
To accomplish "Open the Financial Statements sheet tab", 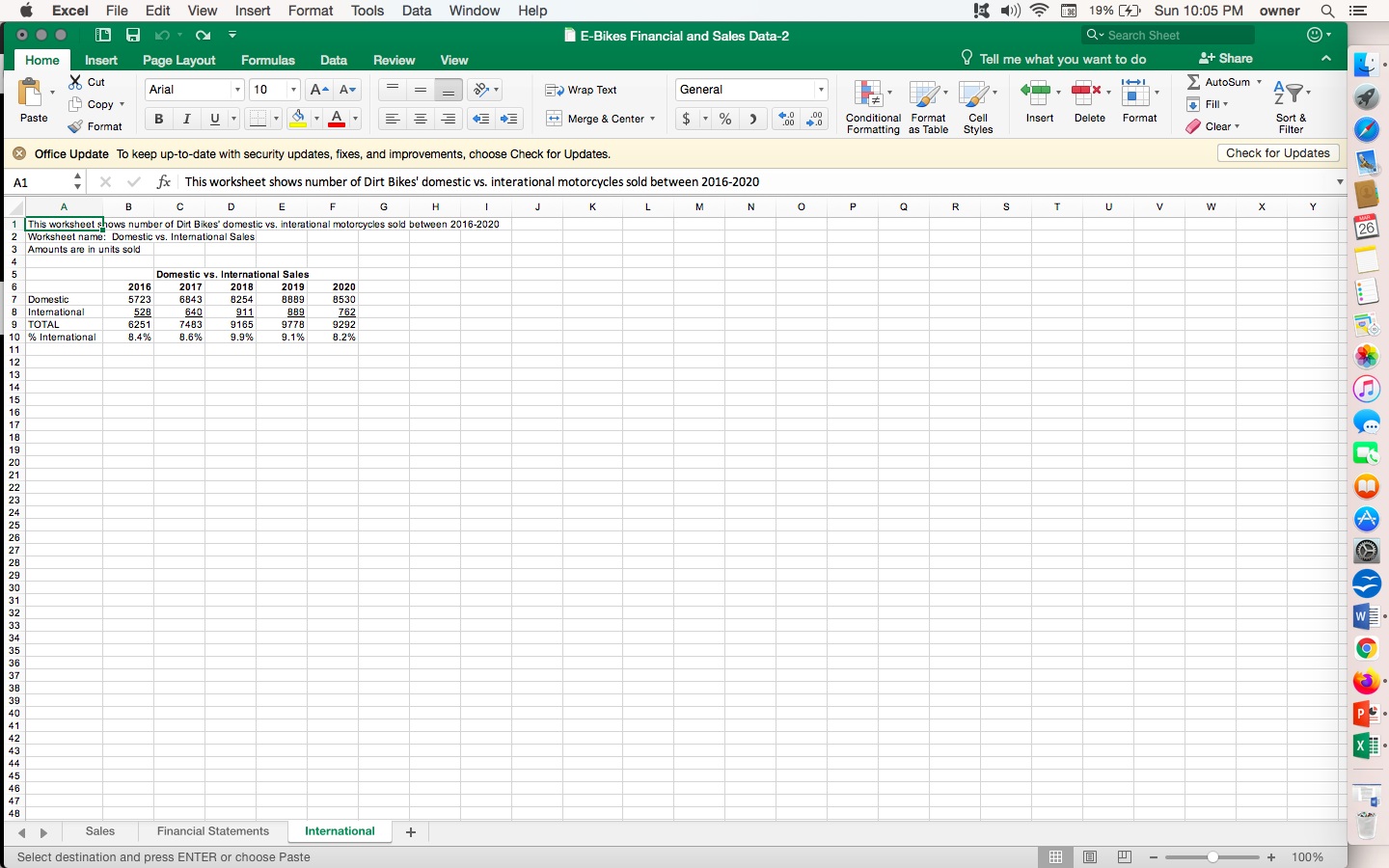I will [x=213, y=831].
